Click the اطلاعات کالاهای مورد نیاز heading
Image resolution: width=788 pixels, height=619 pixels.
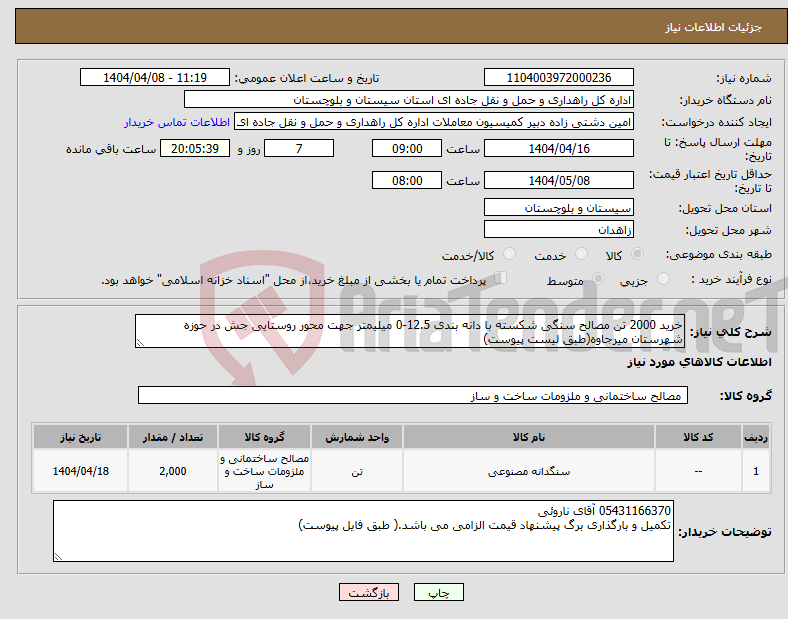click(x=699, y=362)
